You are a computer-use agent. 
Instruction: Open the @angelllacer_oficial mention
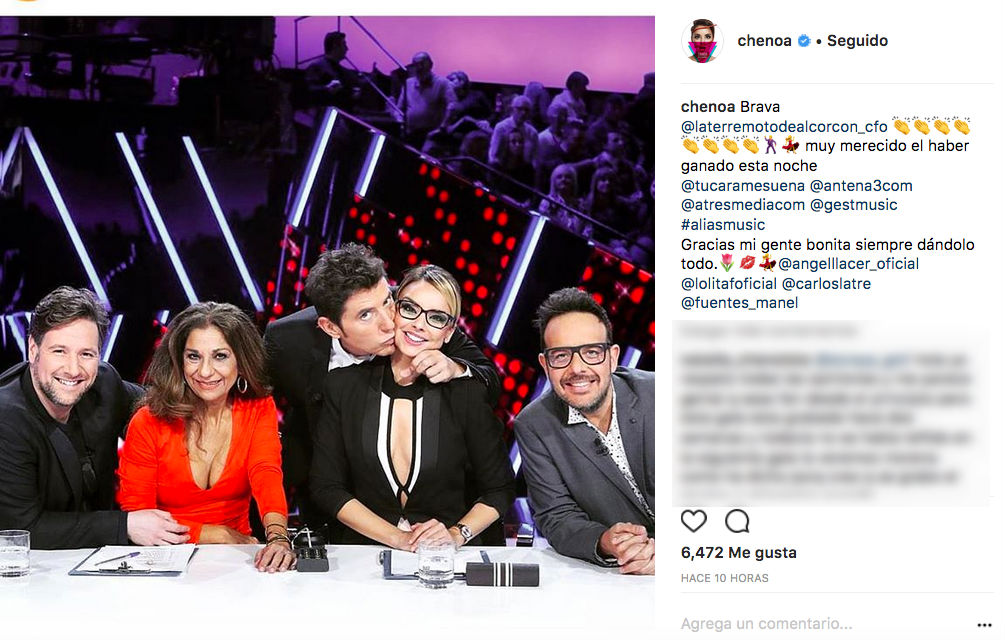(848, 264)
